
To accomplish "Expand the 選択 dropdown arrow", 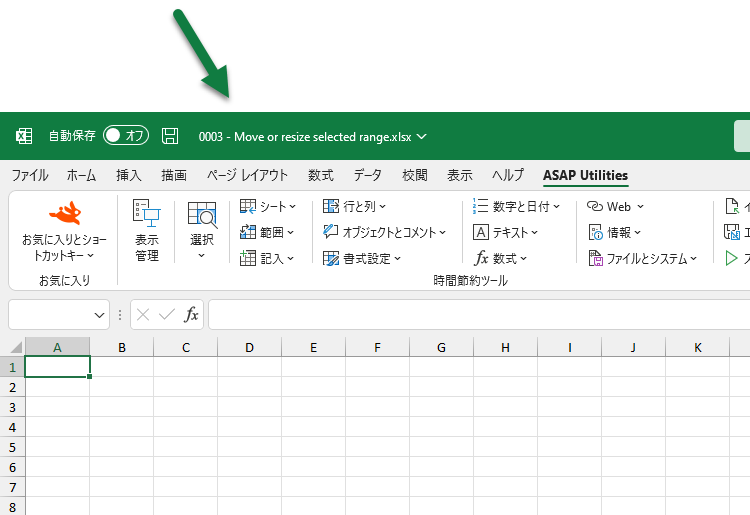I will point(201,255).
